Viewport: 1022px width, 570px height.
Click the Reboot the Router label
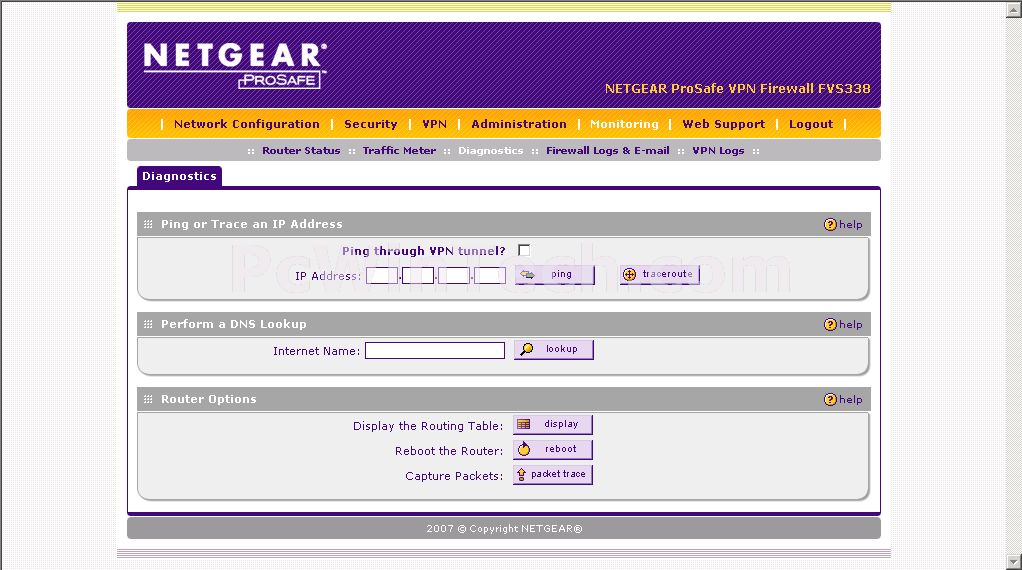click(x=448, y=451)
